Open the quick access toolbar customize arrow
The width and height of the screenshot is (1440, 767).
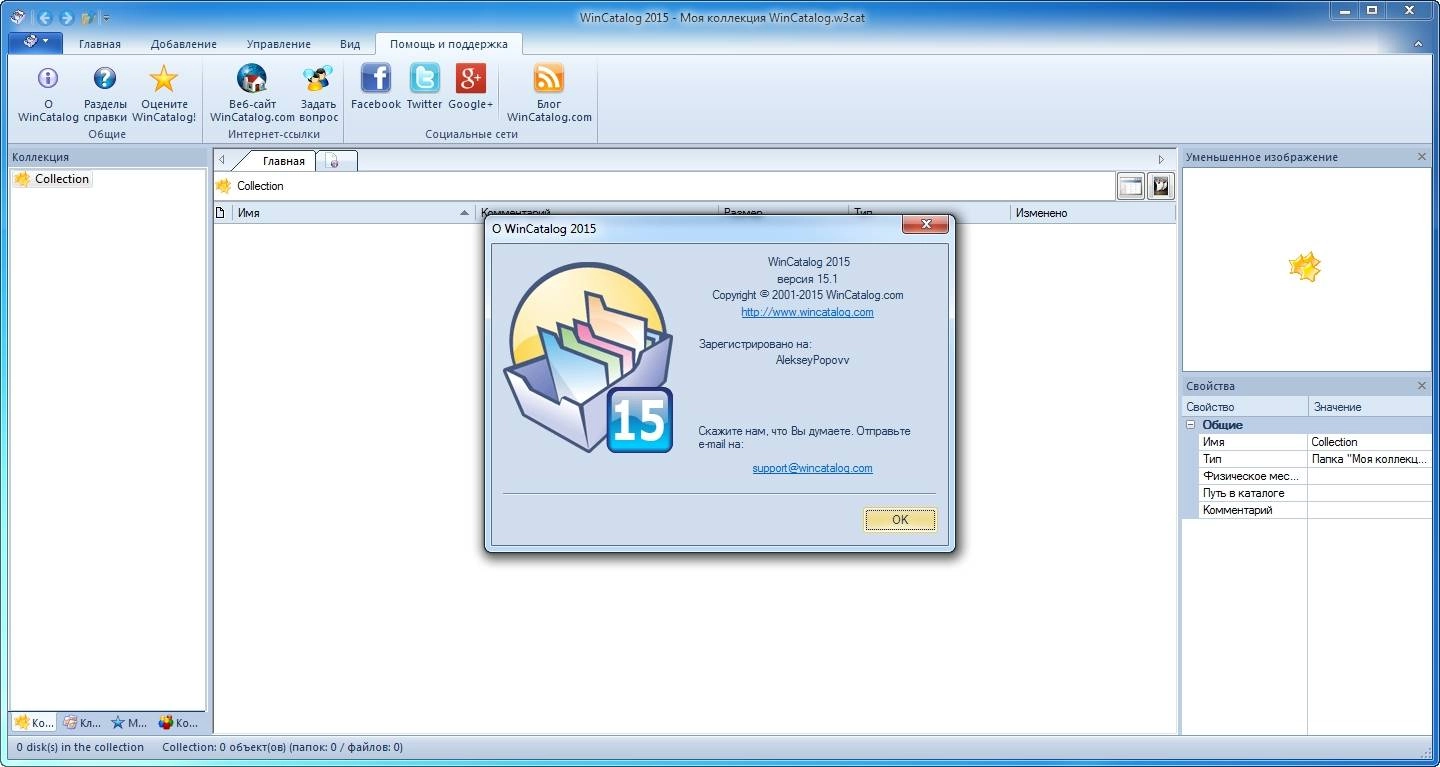[106, 18]
